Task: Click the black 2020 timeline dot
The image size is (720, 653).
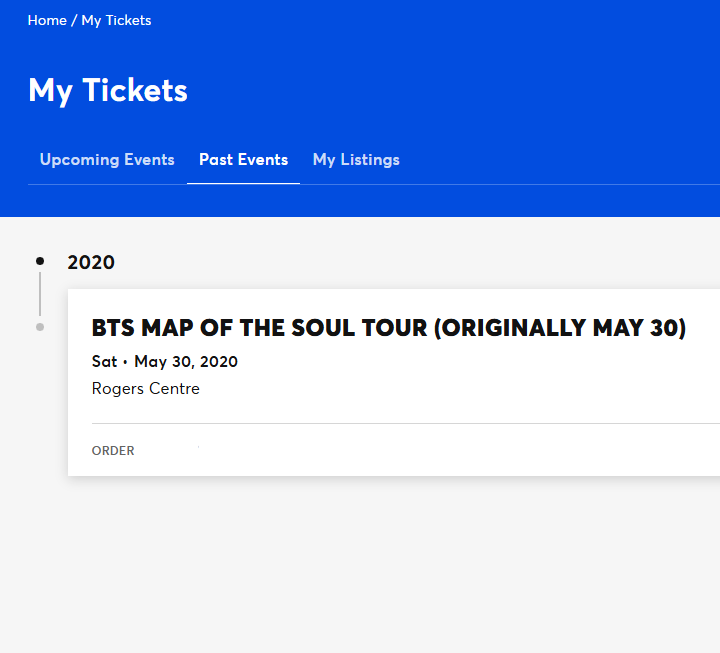Action: 40,261
